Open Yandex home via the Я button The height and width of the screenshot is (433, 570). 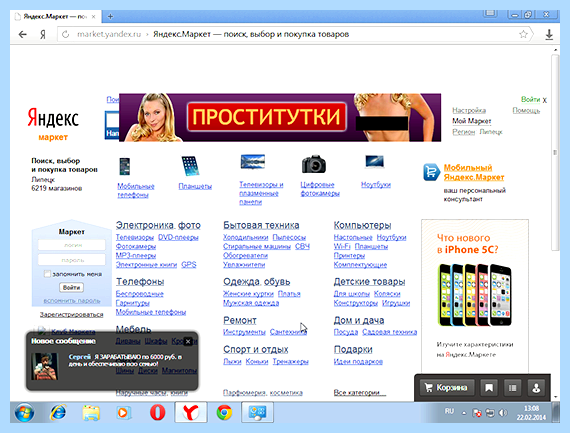43,35
